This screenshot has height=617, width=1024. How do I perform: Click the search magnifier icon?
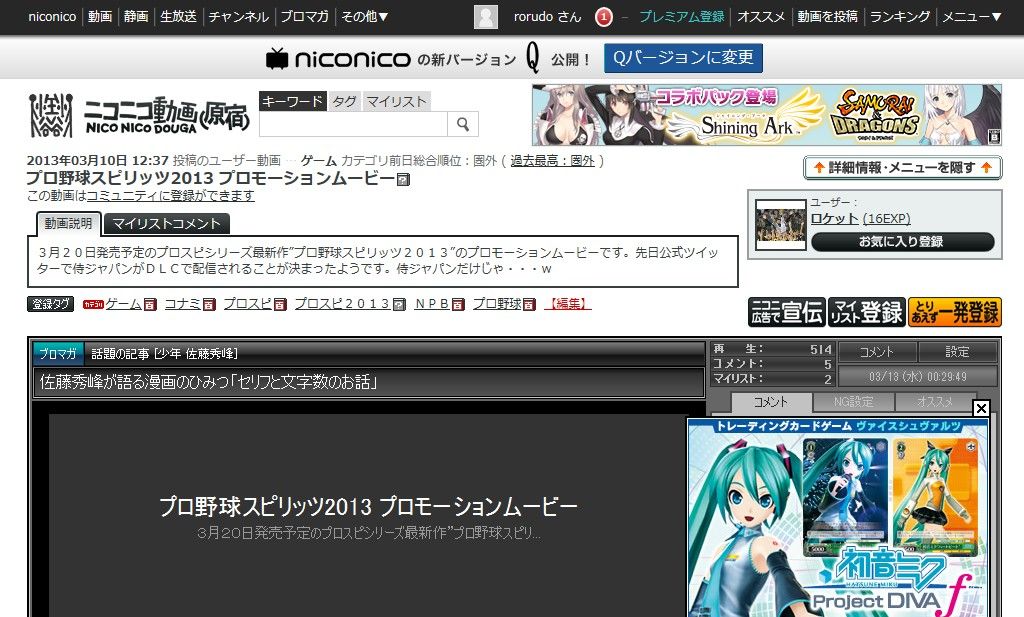pos(462,124)
